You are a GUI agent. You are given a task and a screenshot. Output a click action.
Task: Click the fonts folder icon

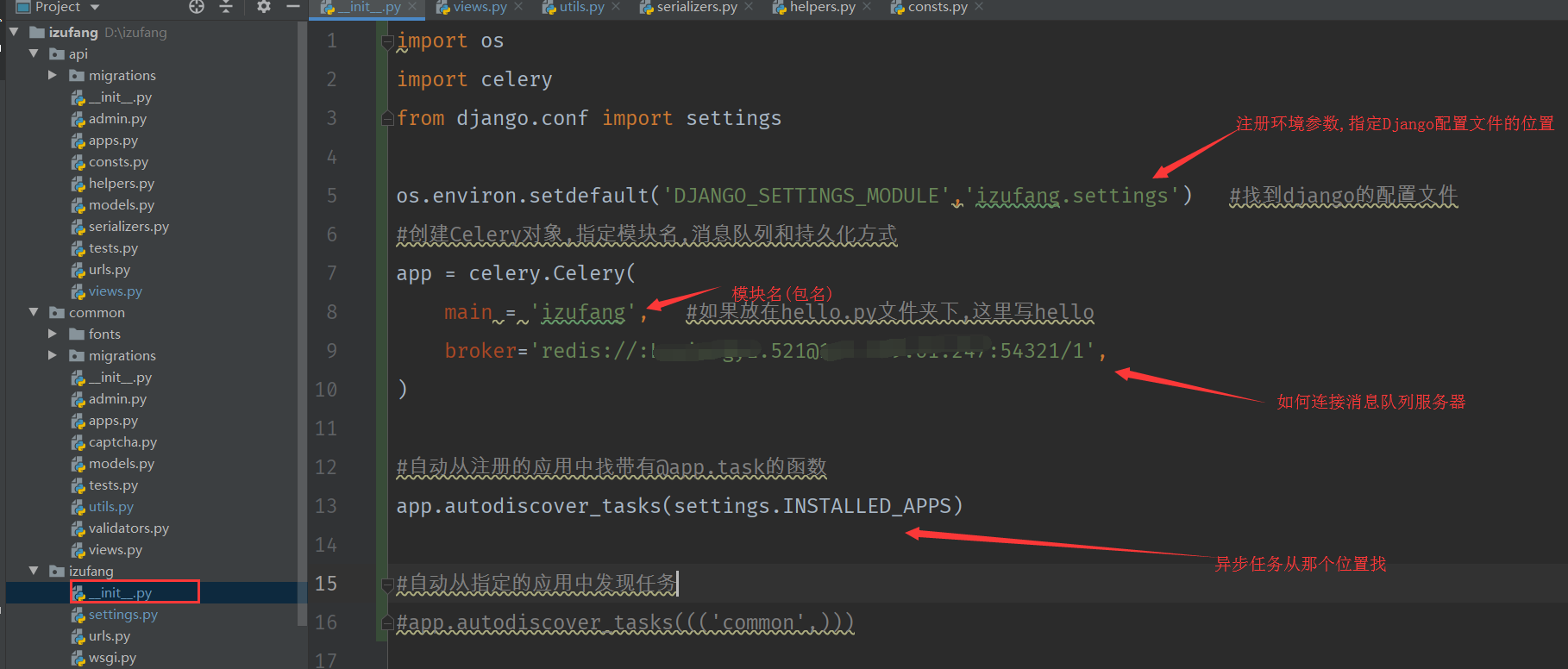[77, 334]
